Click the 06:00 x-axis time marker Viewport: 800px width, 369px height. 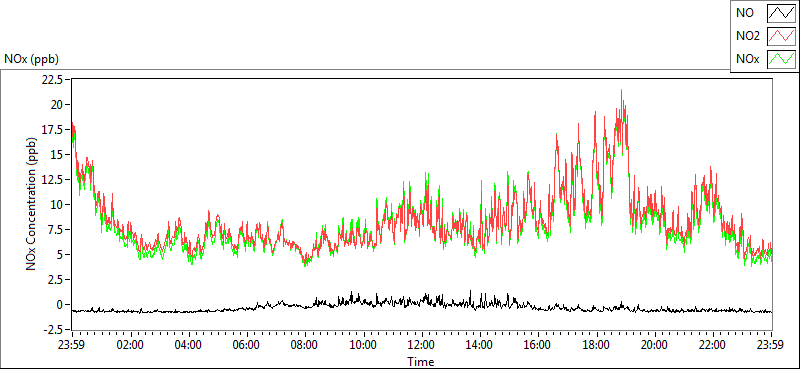tap(247, 344)
